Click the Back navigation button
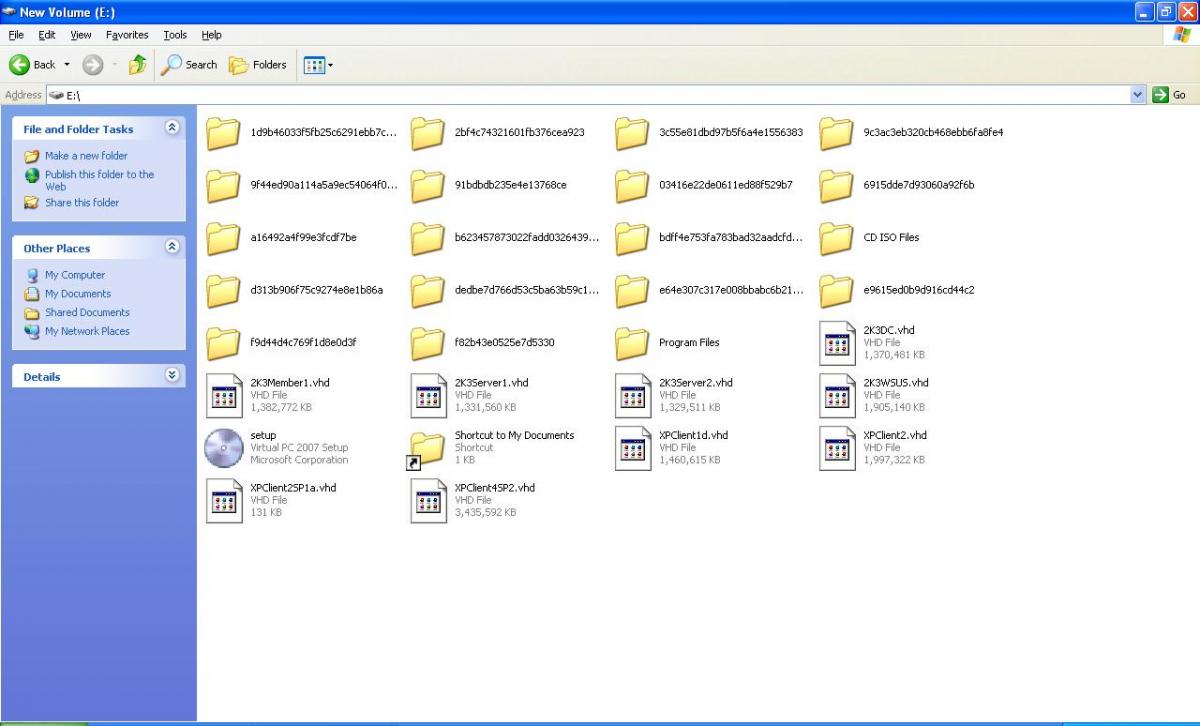 32,65
